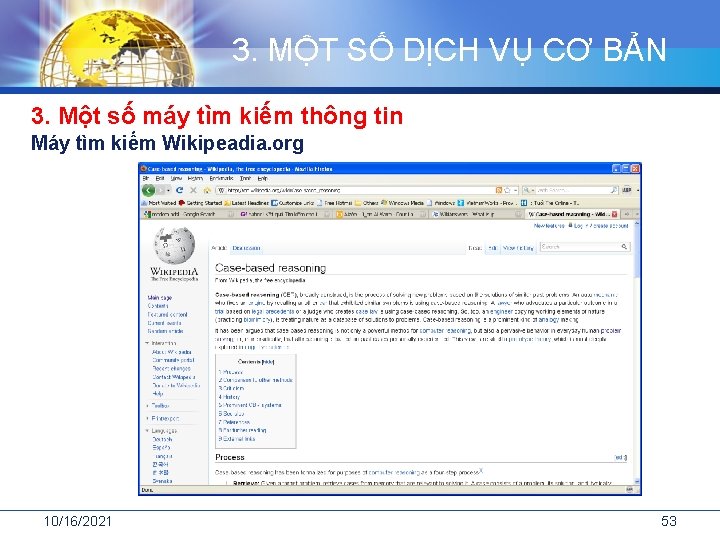Open Windows Media bookmark
720x540 pixels.
[x=402, y=202]
